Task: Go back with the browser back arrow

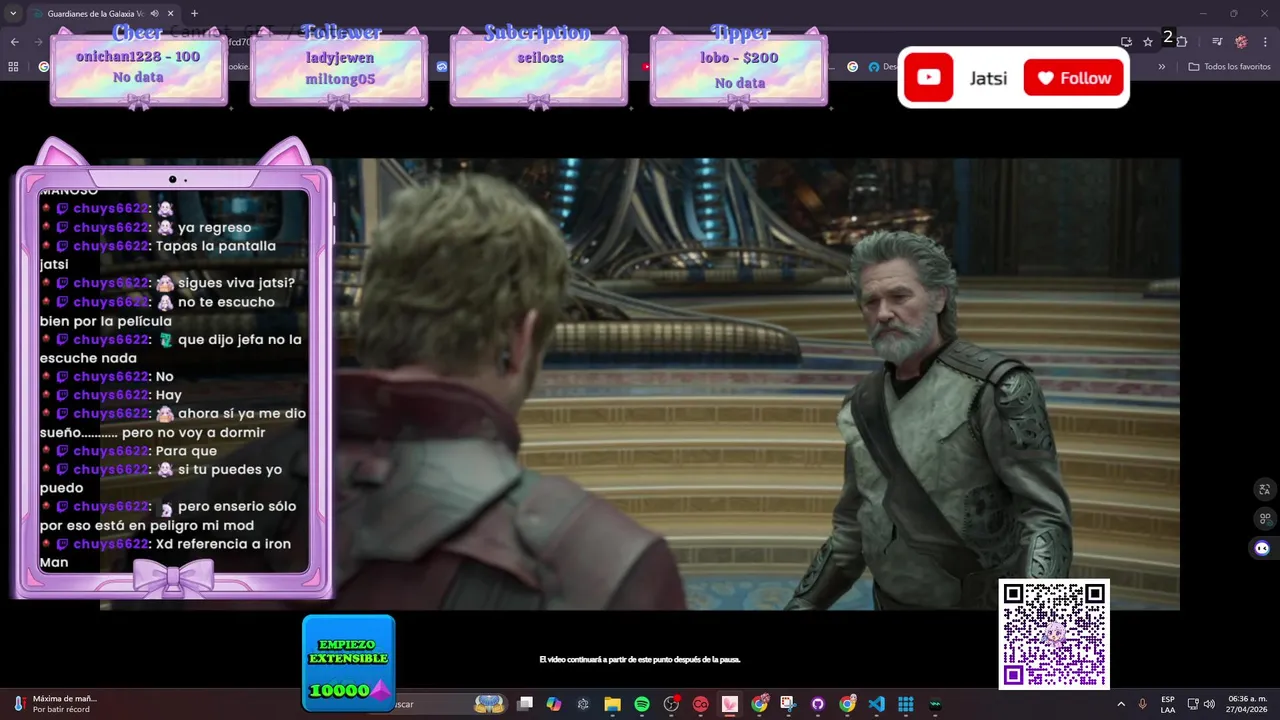Action: point(14,42)
